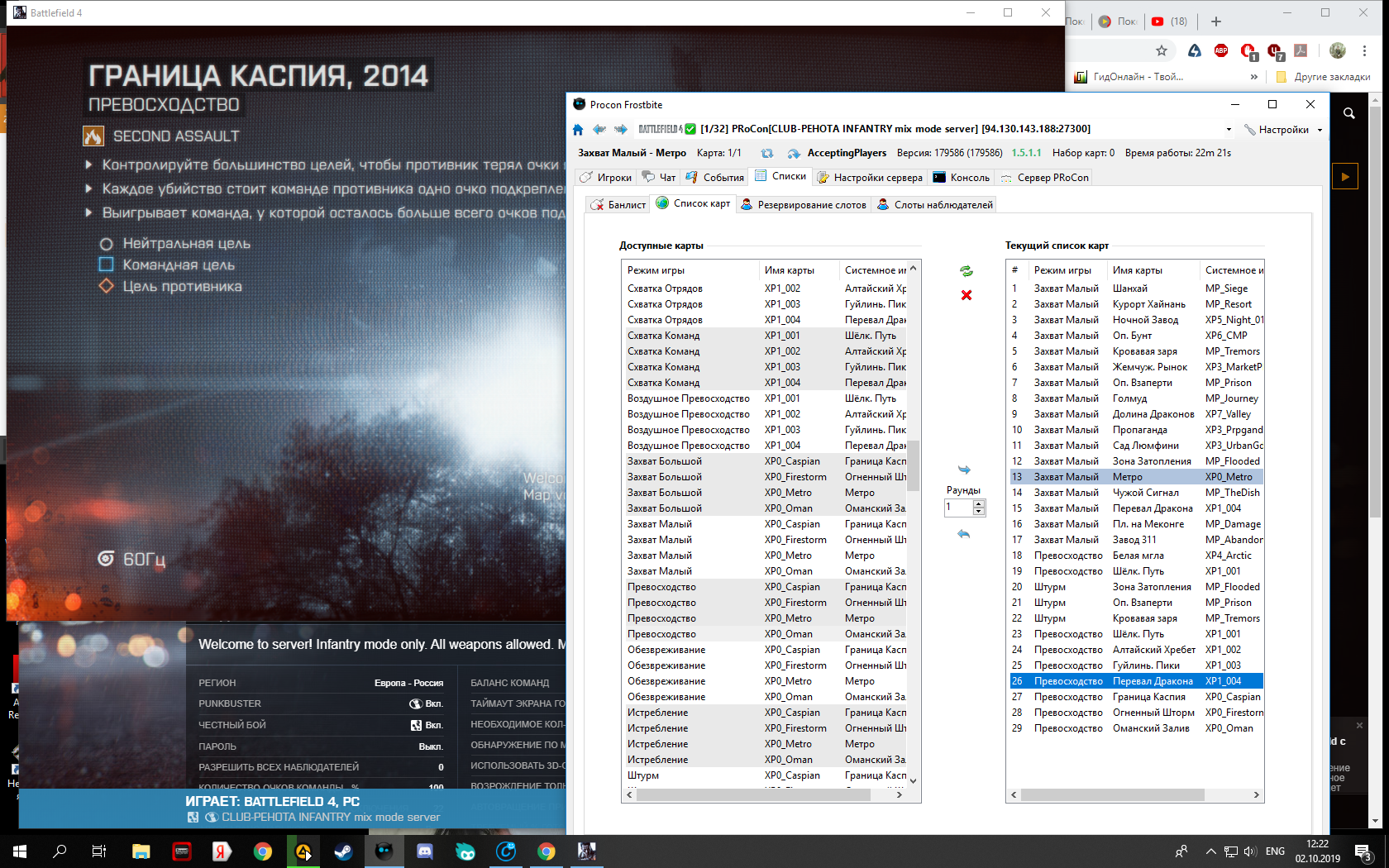Click the map restart icon beside Карта 1/1
Image resolution: width=1389 pixels, height=868 pixels.
pyautogui.click(x=767, y=153)
